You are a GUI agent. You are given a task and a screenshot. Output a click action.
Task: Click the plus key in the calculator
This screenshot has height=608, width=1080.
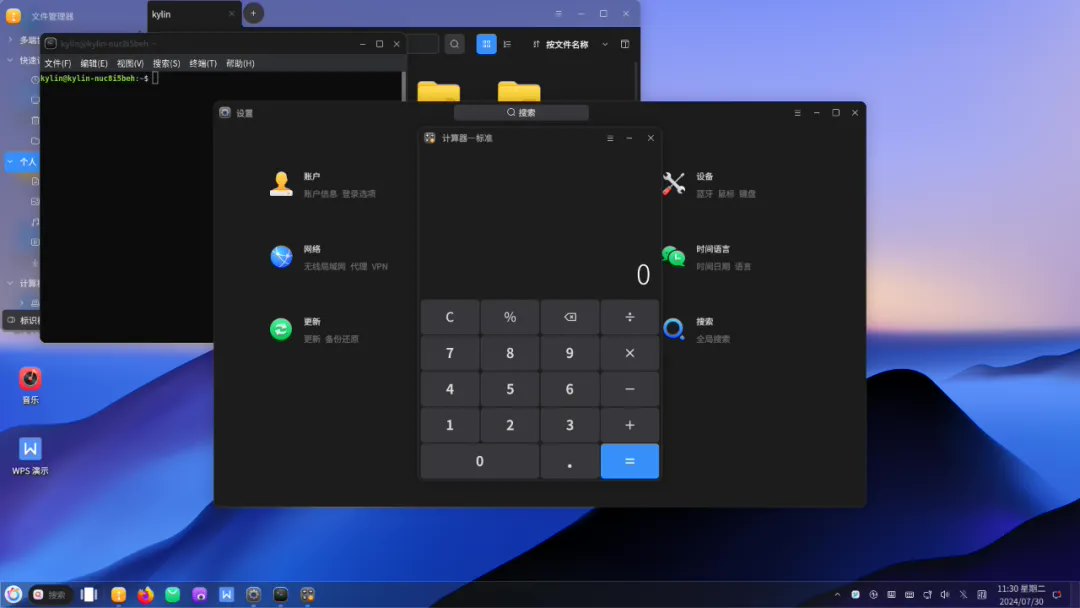(630, 425)
